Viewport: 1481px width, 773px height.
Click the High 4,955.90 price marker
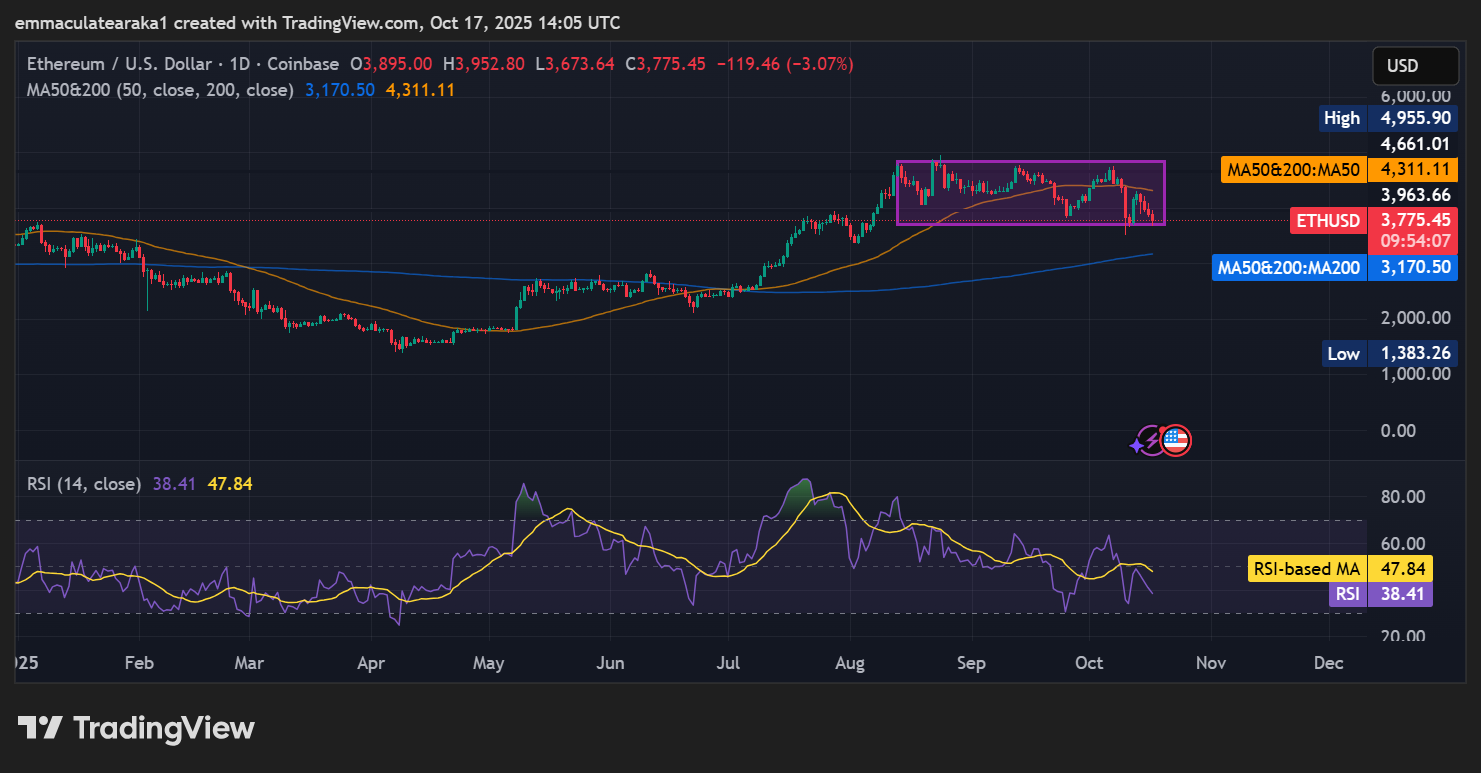[1388, 118]
